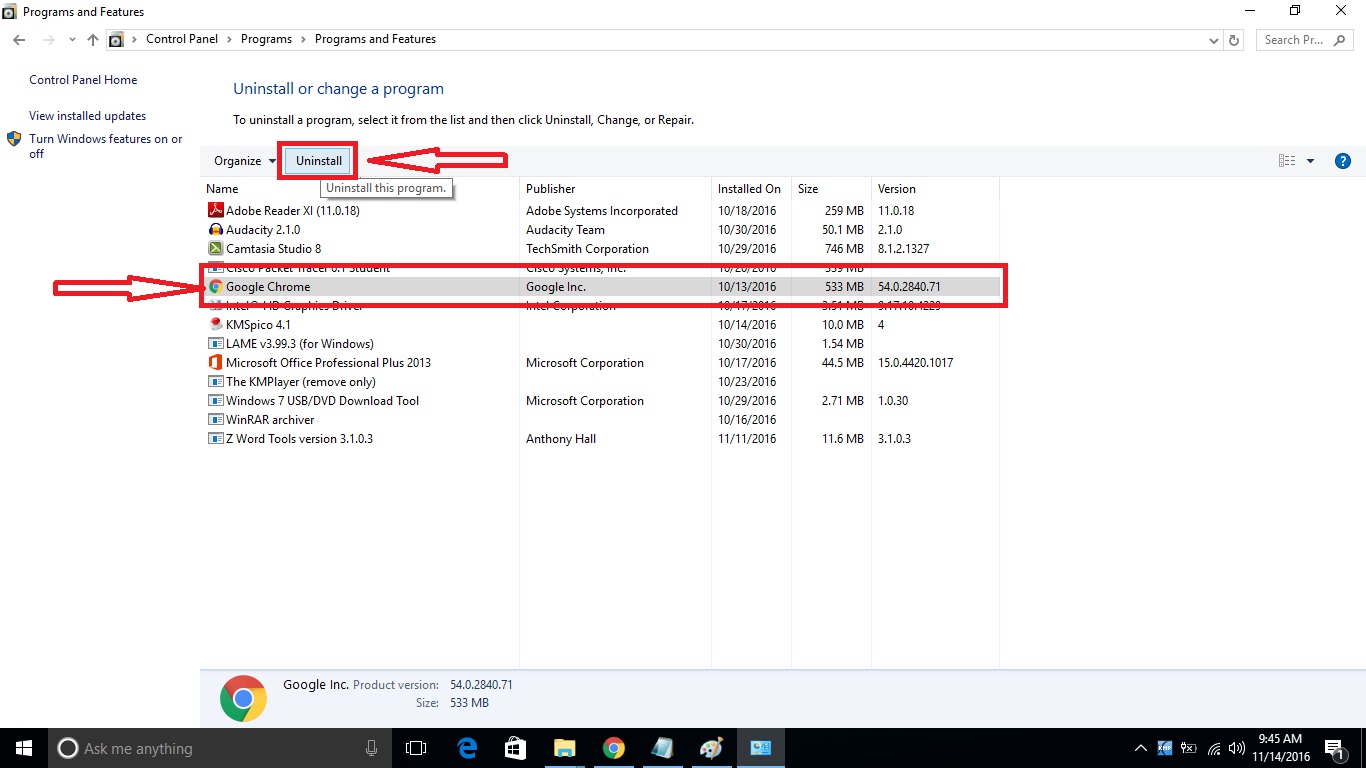
Task: Go to Control Panel Home
Action: pyautogui.click(x=83, y=80)
